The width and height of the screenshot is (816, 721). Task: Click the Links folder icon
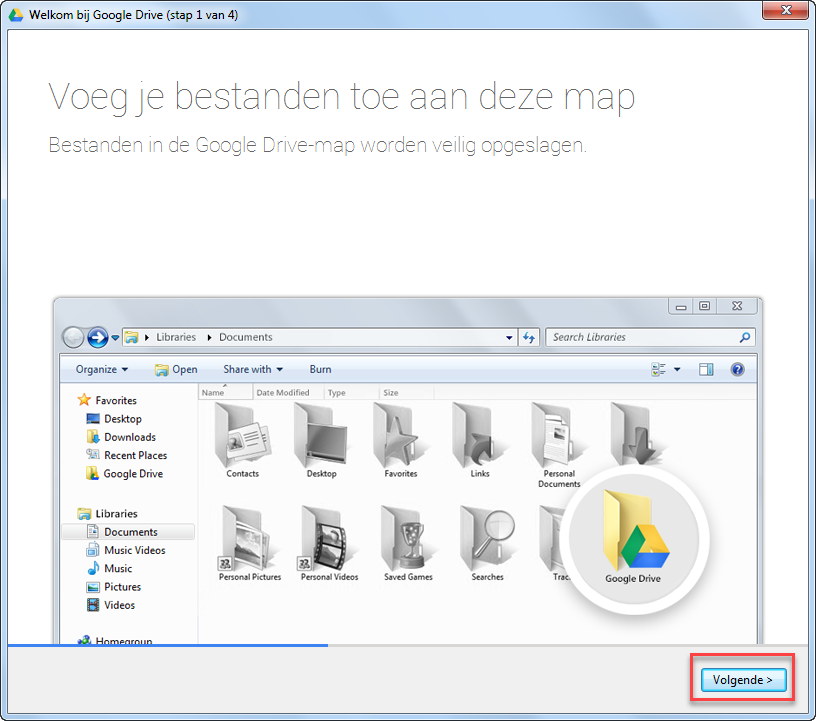click(479, 436)
